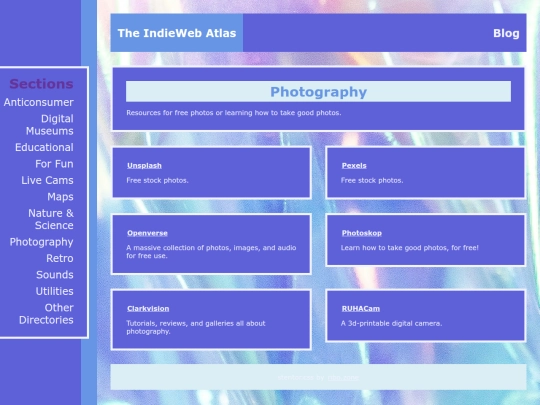This screenshot has height=405, width=540.
Task: Visit the Openverse link
Action: (x=147, y=233)
